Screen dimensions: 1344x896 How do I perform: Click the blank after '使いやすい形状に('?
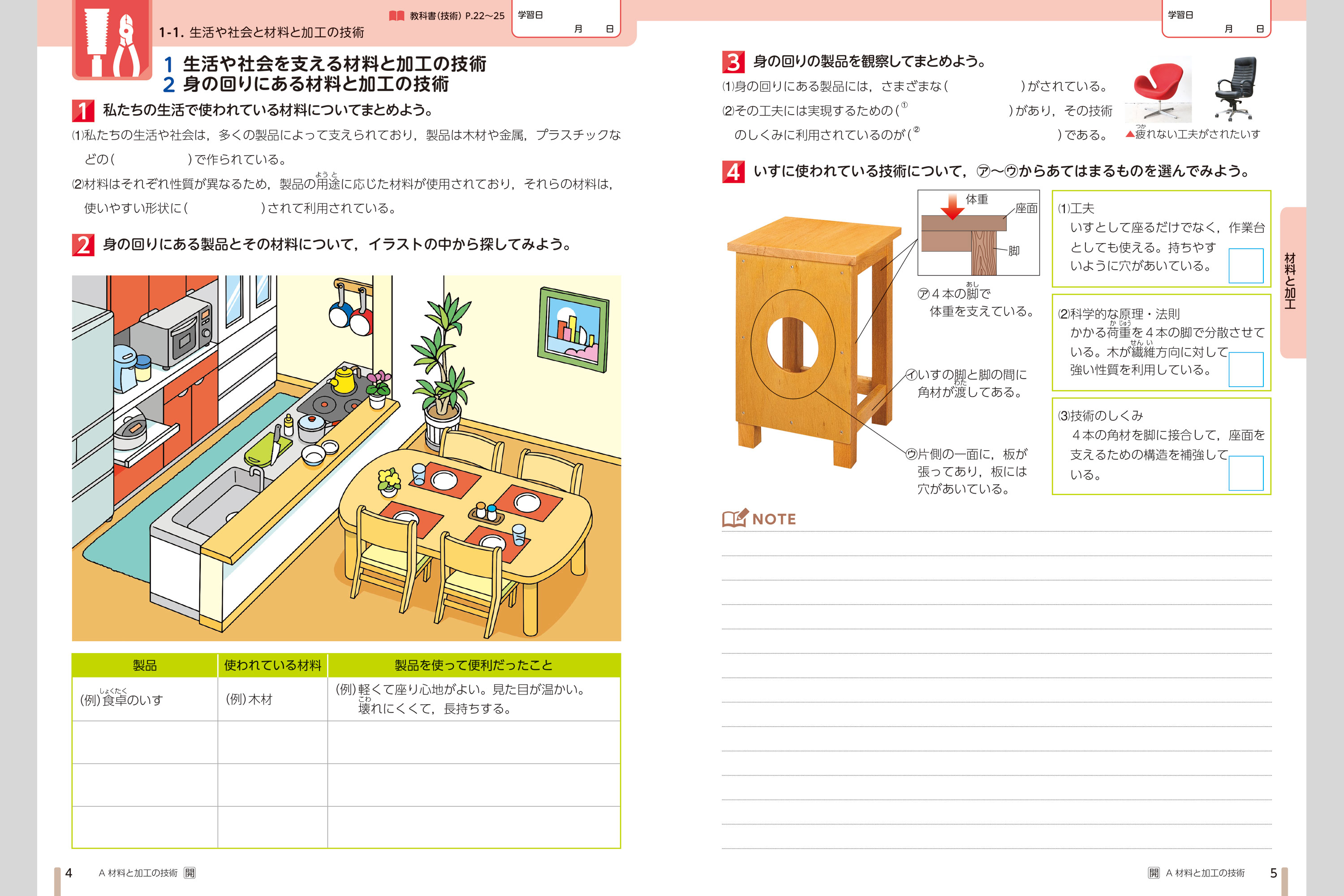coord(224,209)
